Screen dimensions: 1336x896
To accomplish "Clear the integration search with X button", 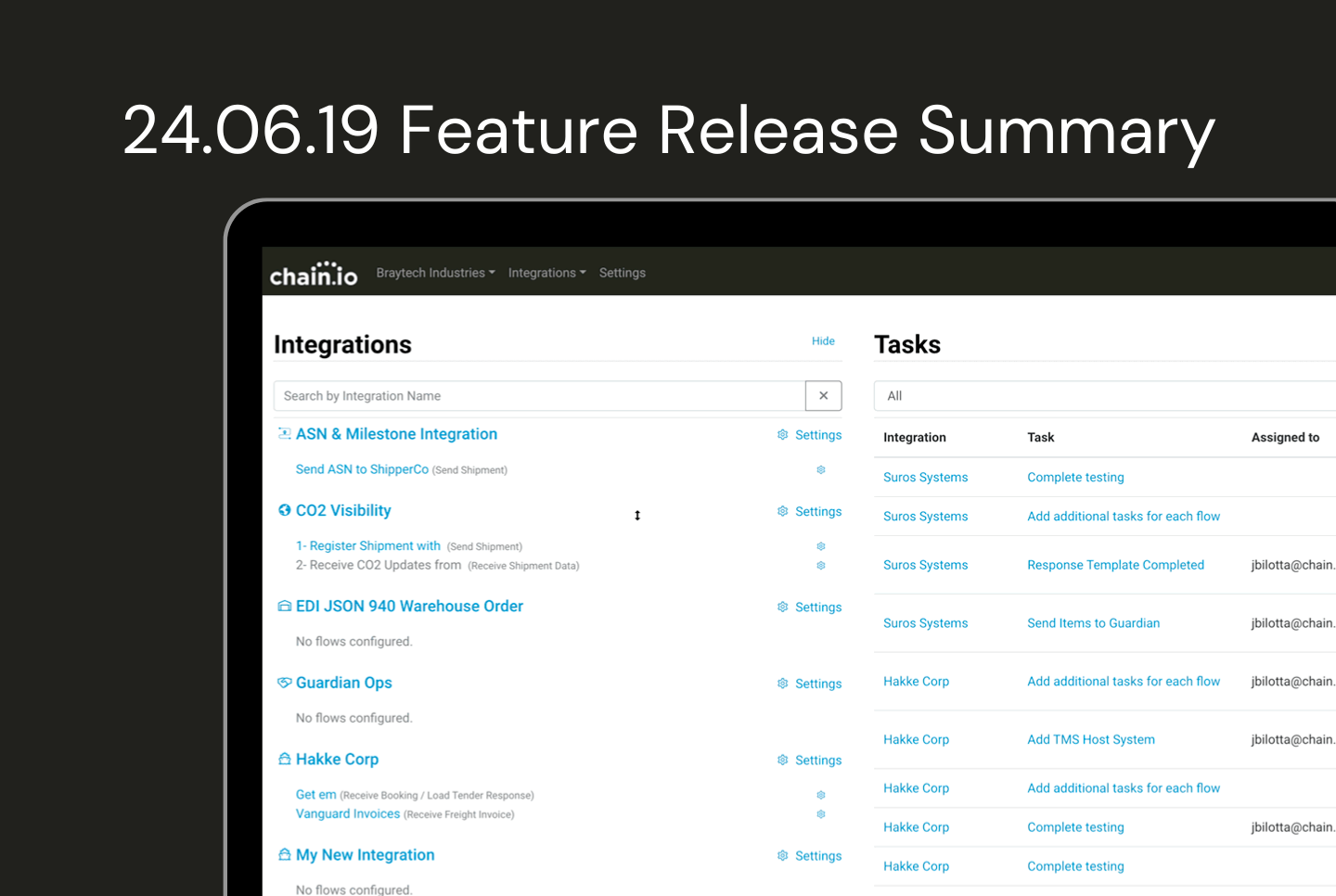I will coord(824,396).
